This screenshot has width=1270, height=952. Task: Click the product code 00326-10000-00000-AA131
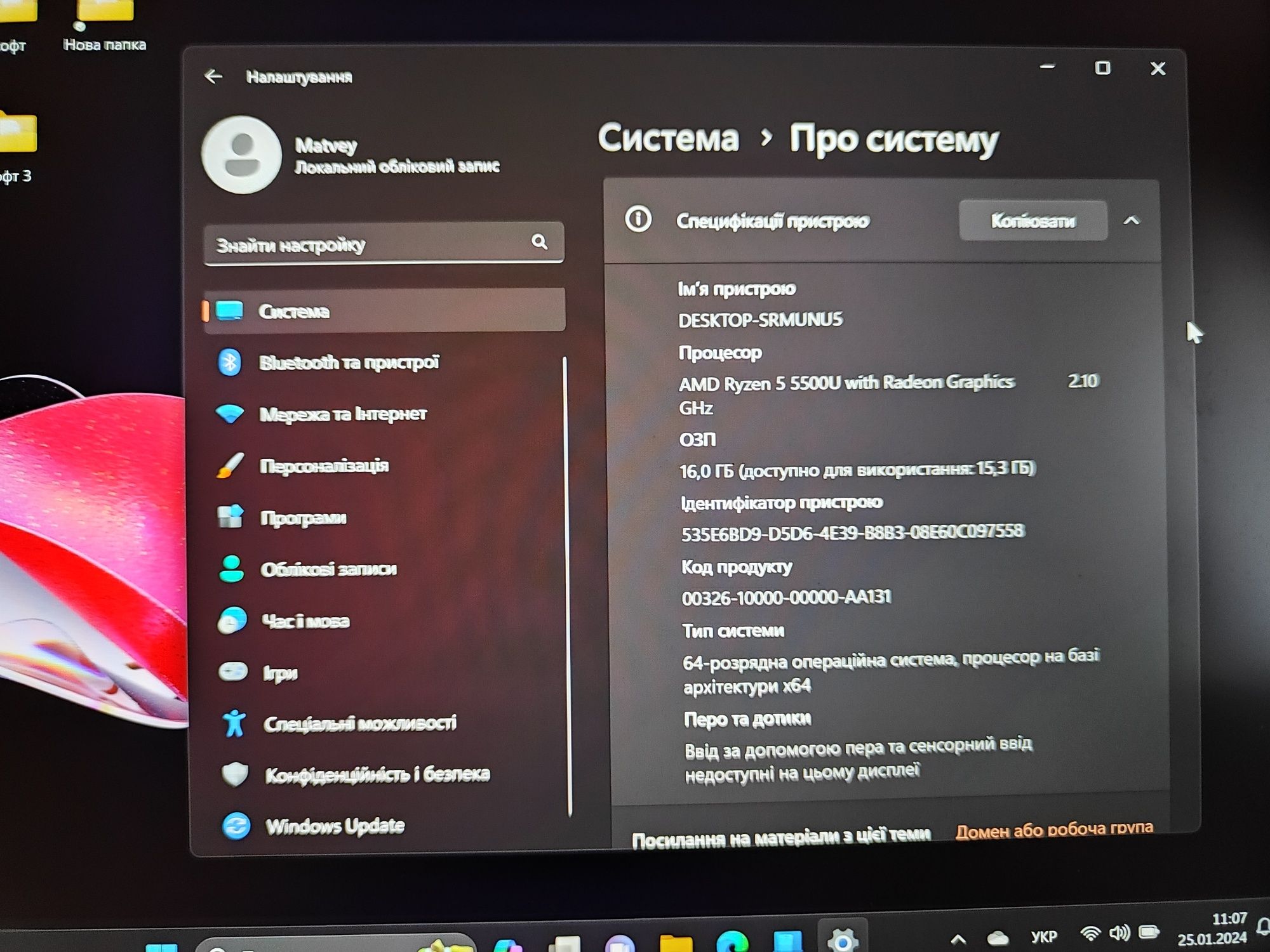786,597
